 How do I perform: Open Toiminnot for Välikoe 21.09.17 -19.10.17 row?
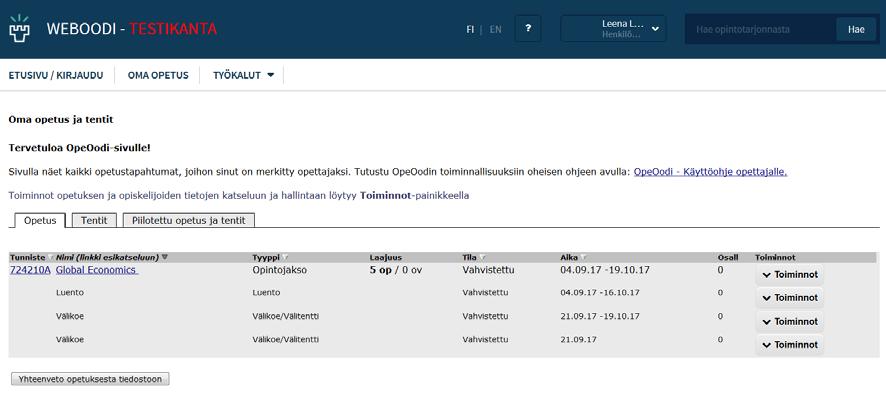coord(789,321)
